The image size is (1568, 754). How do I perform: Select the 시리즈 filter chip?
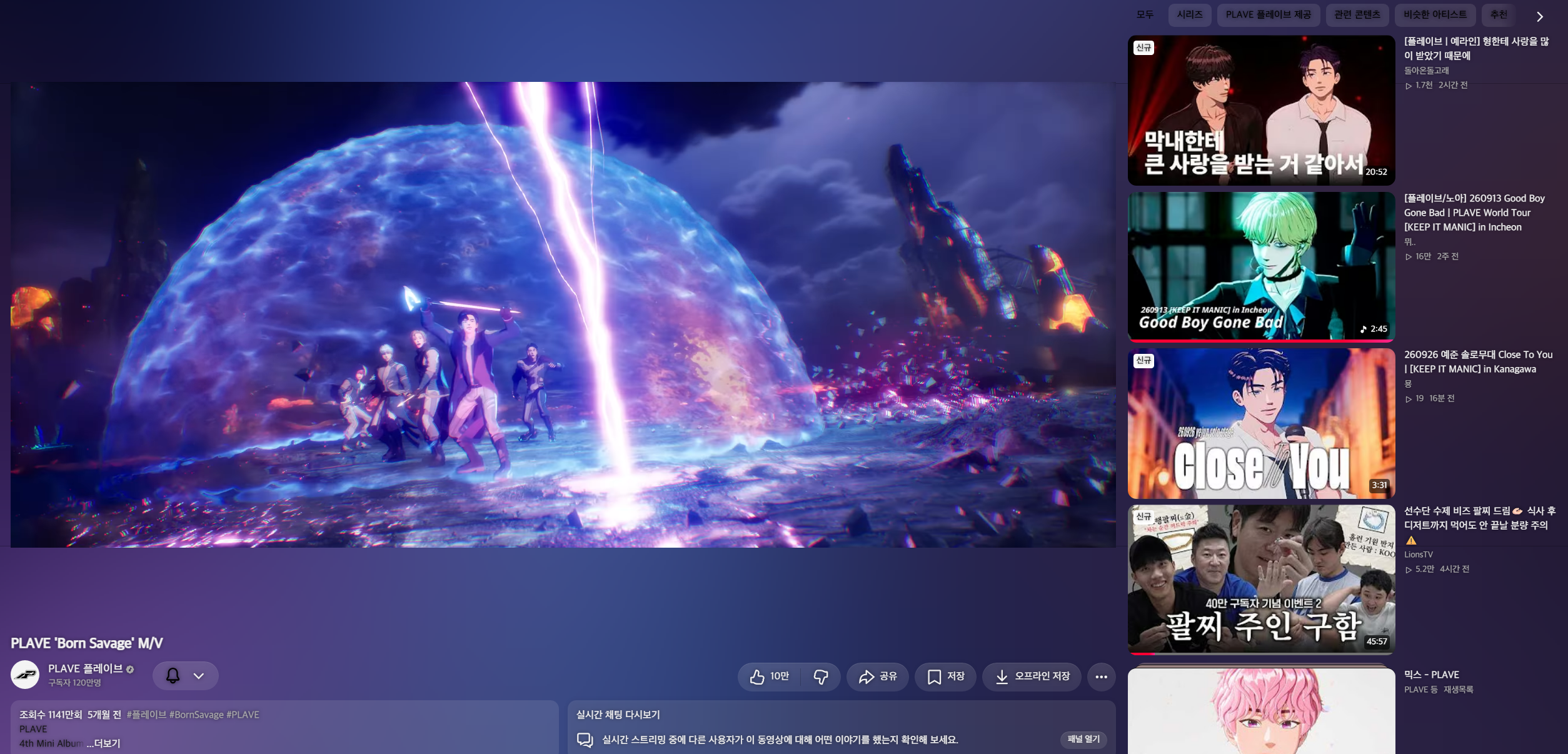(x=1190, y=14)
